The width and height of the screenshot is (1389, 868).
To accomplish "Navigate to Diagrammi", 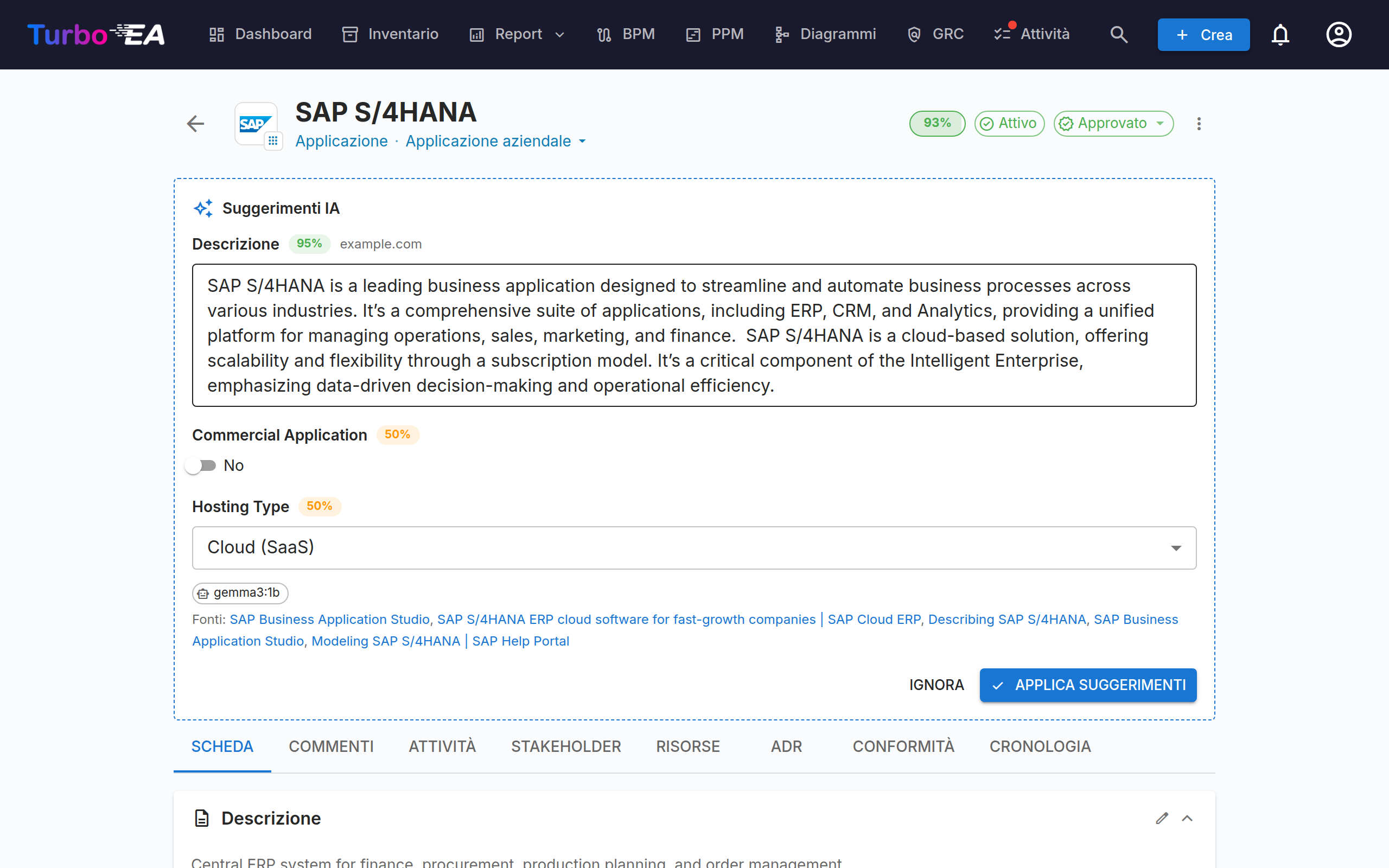I will [x=825, y=34].
